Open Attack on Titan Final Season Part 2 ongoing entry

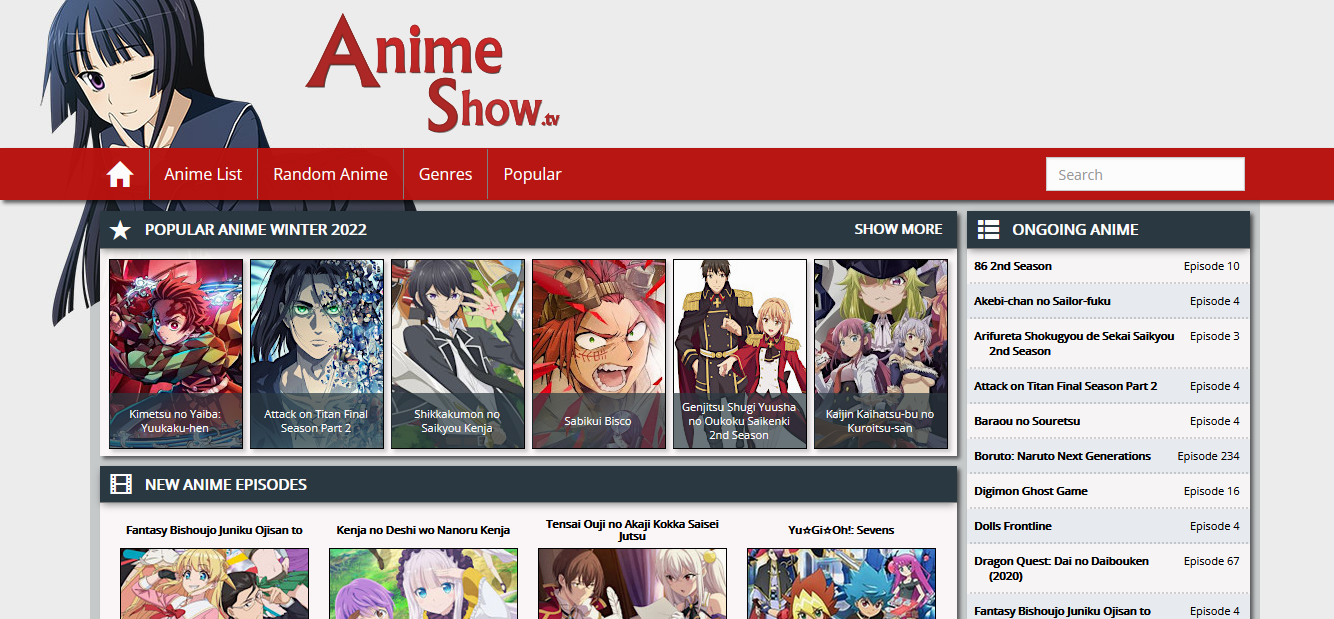(x=1065, y=386)
